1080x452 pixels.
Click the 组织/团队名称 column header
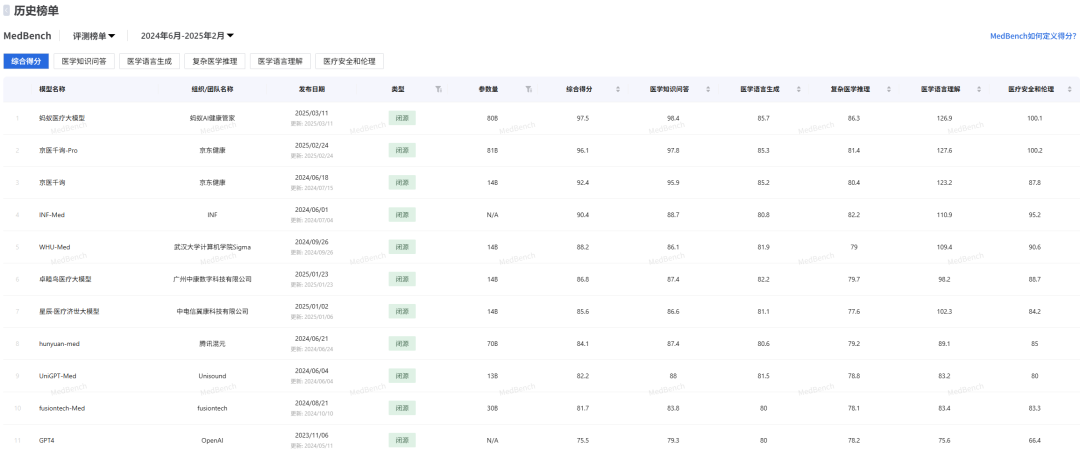click(212, 89)
